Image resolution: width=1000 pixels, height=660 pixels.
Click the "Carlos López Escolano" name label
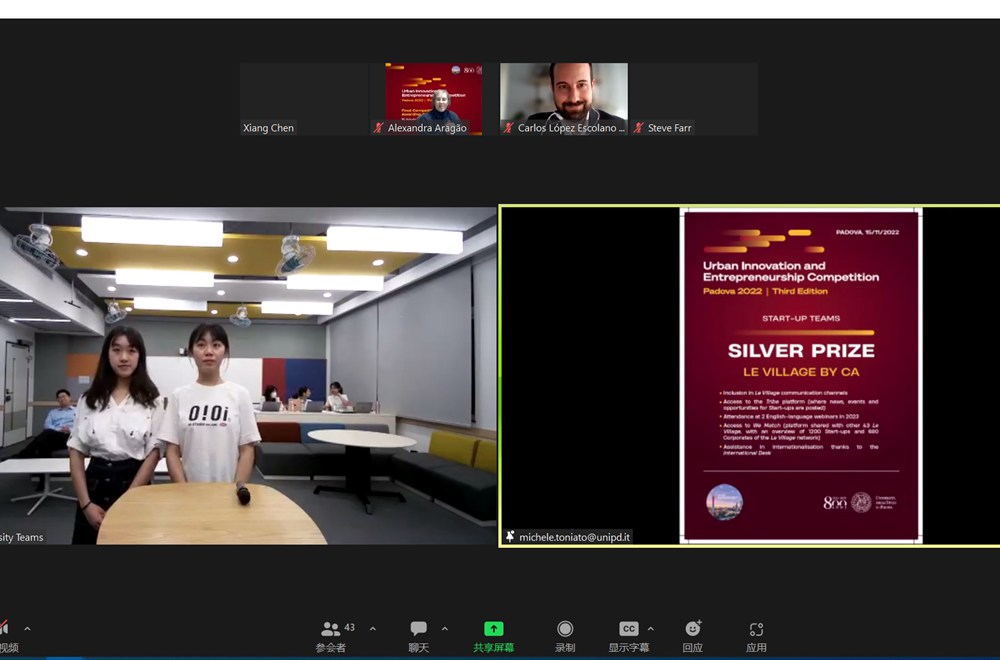click(x=571, y=128)
